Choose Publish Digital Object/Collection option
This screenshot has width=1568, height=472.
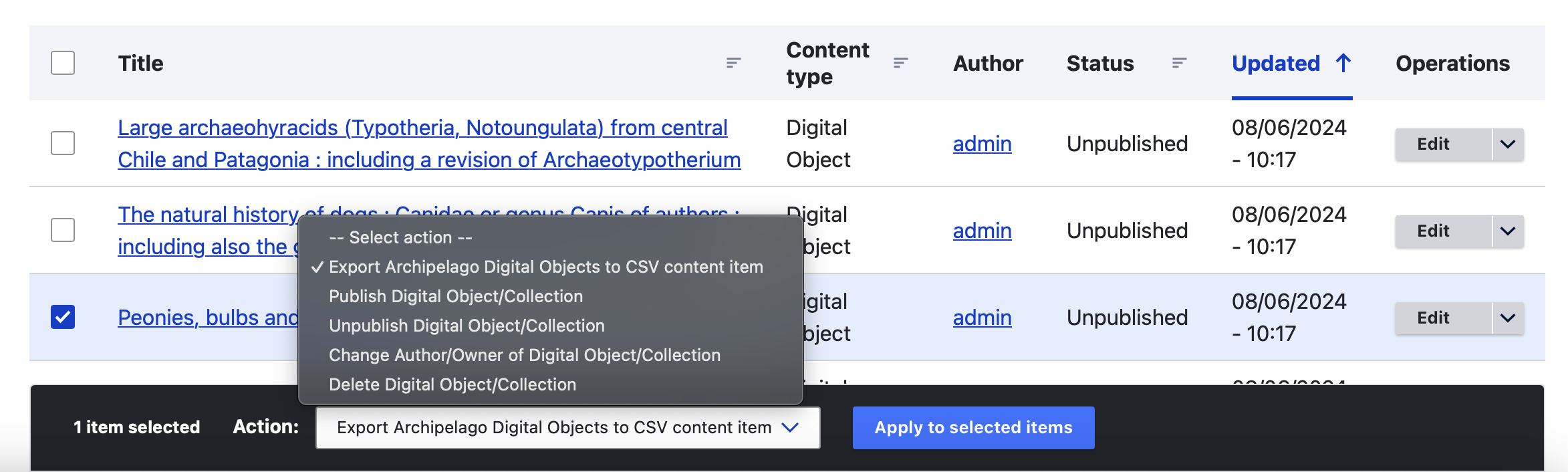[456, 296]
